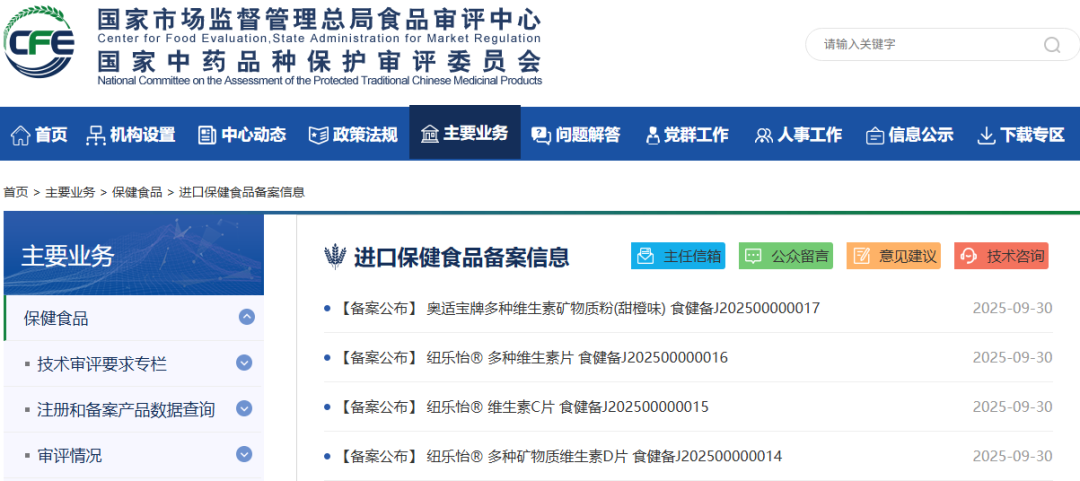The height and width of the screenshot is (481, 1080).
Task: Open 审评情况 in the sidebar
Action: coord(70,456)
